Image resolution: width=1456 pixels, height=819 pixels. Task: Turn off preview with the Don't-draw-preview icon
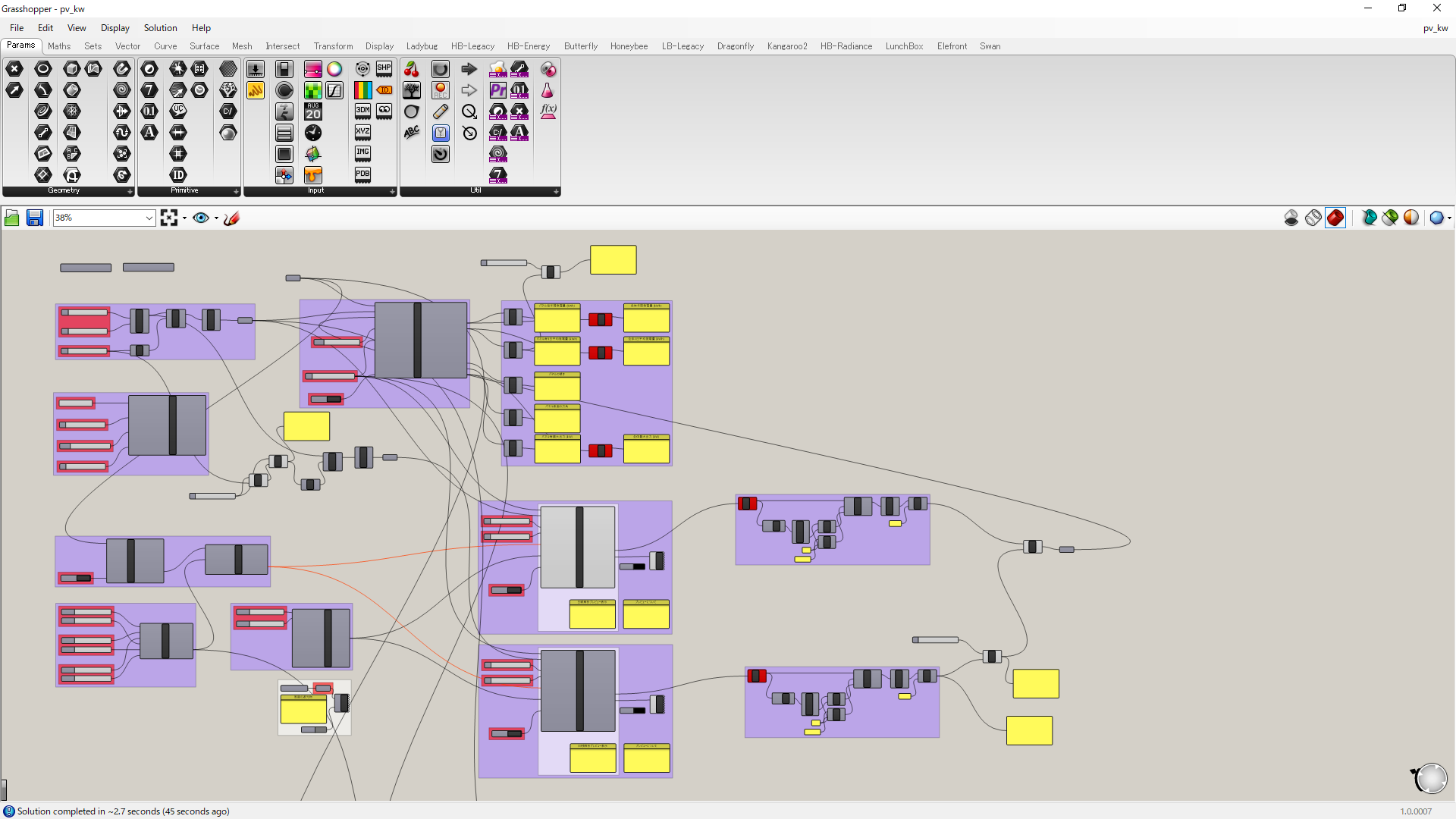1291,218
